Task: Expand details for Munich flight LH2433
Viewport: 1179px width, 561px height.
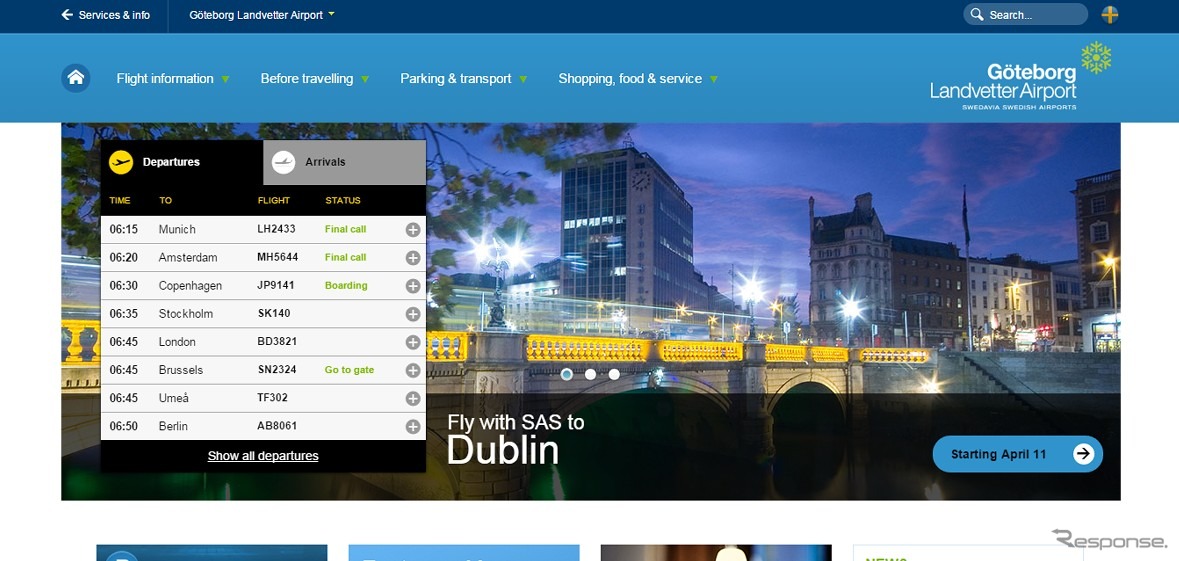Action: pos(413,229)
